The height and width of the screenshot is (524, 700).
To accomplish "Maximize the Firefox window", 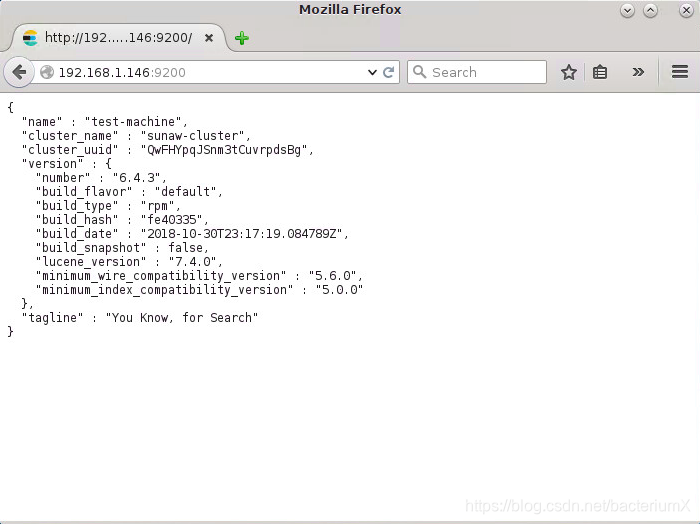I will coord(650,10).
